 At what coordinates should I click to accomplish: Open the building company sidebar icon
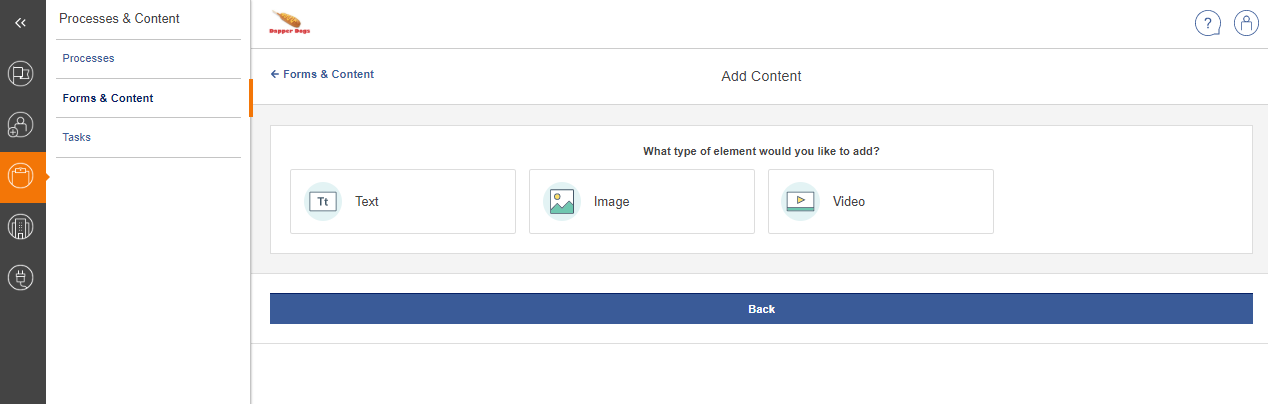pos(21,227)
